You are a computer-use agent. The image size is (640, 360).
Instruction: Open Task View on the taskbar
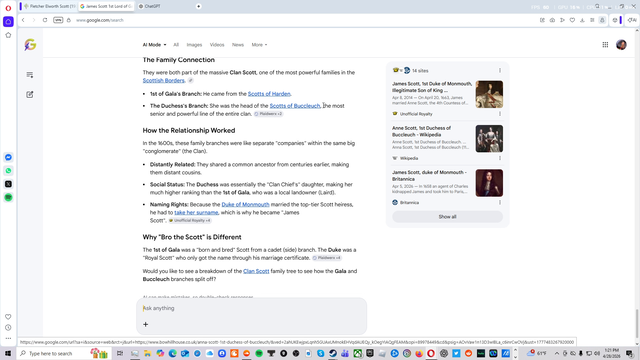pyautogui.click(x=120, y=353)
